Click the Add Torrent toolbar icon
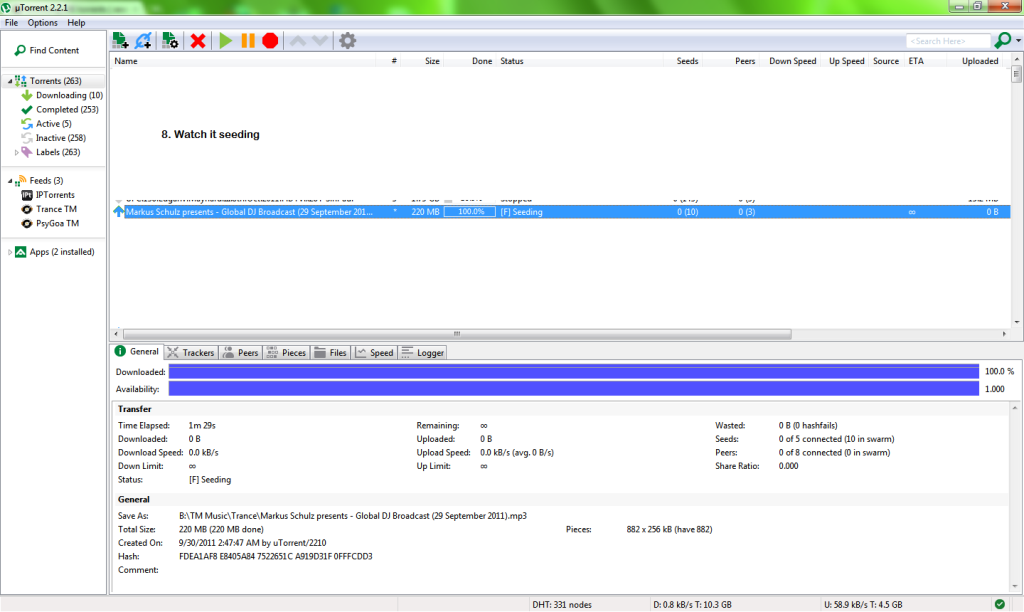 pos(120,40)
